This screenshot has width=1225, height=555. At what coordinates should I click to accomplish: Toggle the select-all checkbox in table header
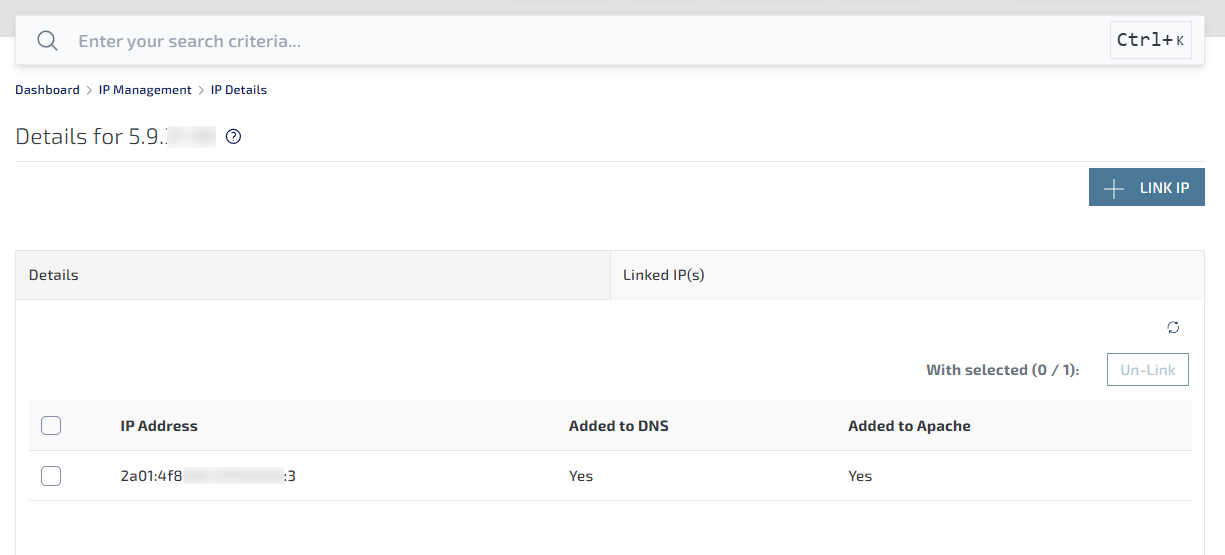tap(51, 426)
